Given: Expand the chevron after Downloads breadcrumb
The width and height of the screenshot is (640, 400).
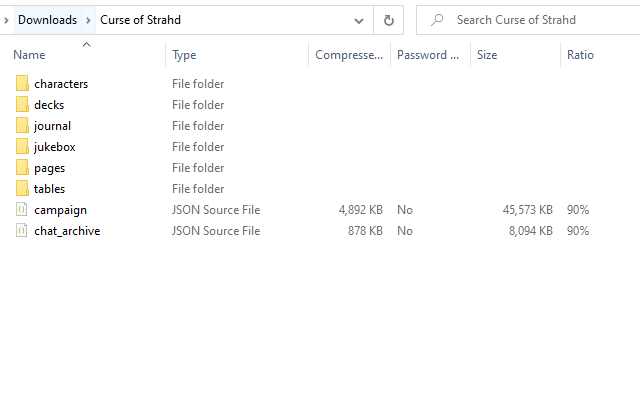Looking at the screenshot, I should (x=88, y=20).
